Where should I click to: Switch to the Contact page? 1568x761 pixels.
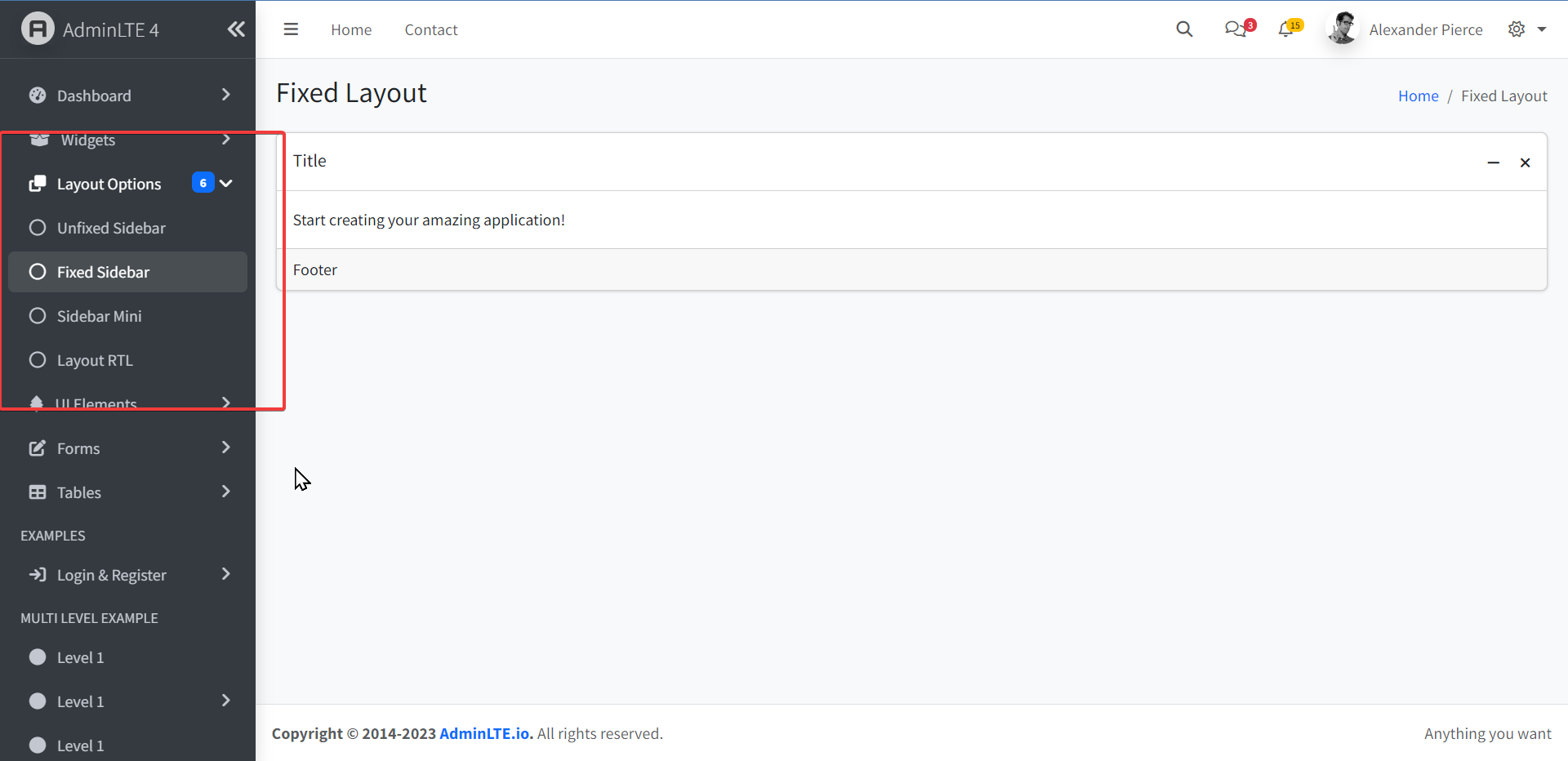click(430, 29)
